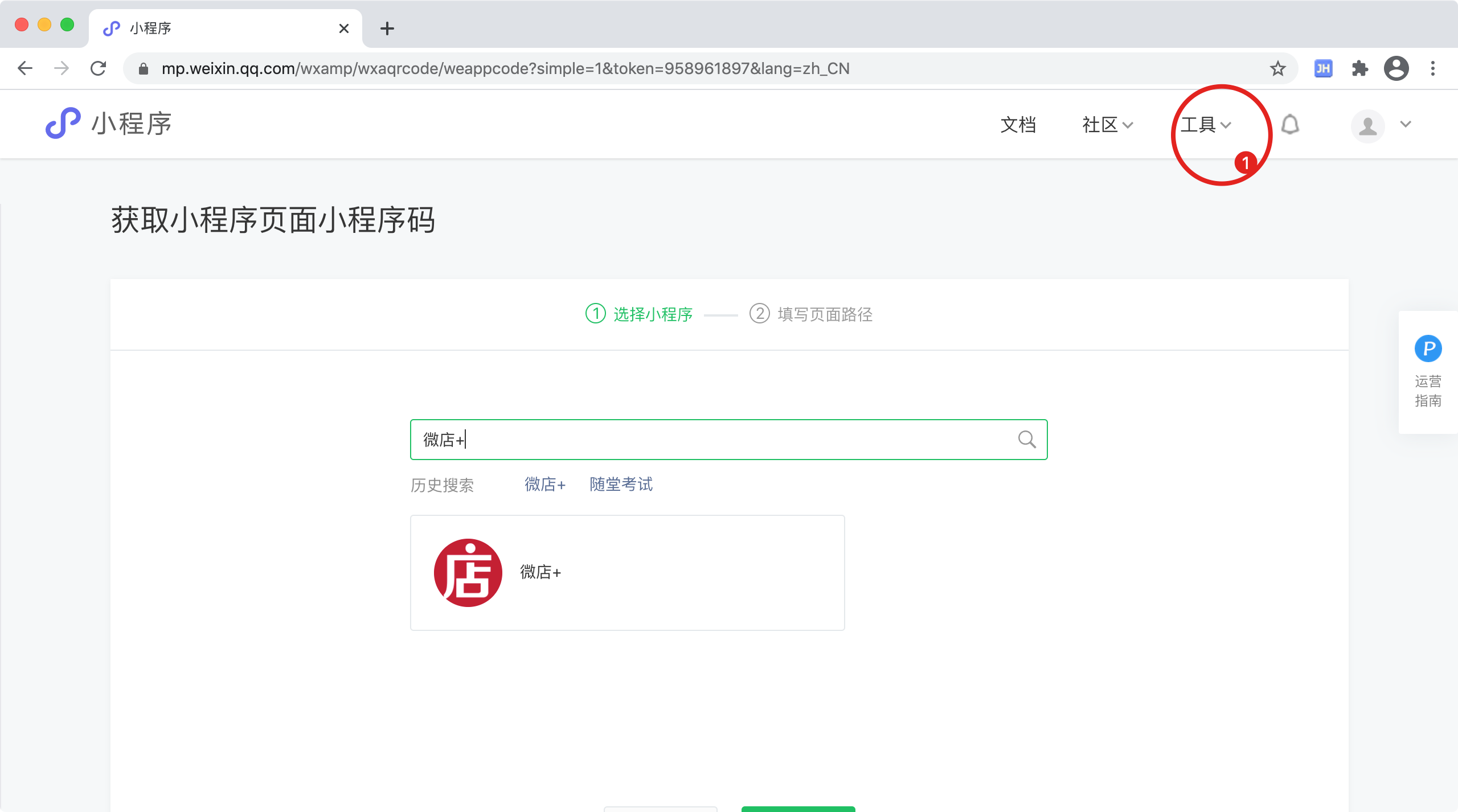The width and height of the screenshot is (1458, 812).
Task: Open the 文档 menu item
Action: (x=1018, y=125)
